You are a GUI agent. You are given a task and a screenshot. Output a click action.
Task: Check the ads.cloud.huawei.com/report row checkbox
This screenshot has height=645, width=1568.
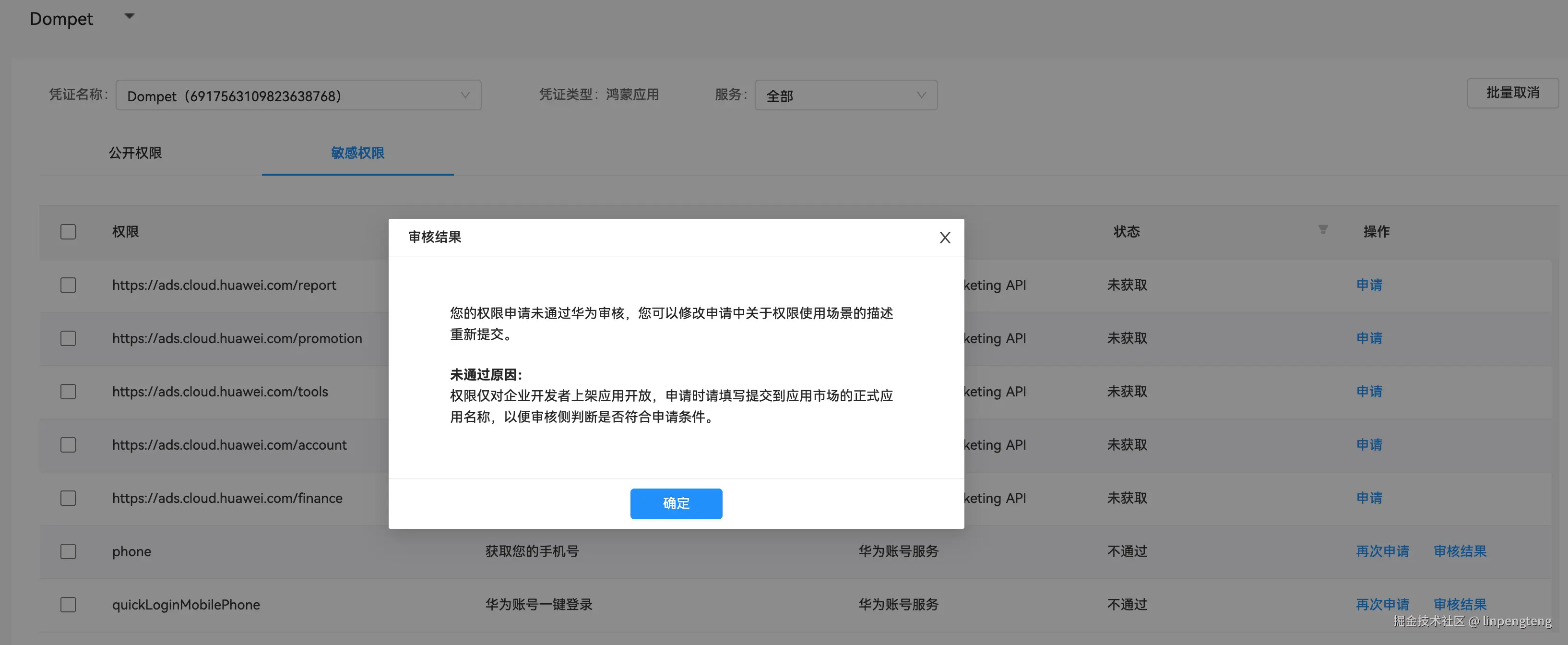(x=68, y=285)
